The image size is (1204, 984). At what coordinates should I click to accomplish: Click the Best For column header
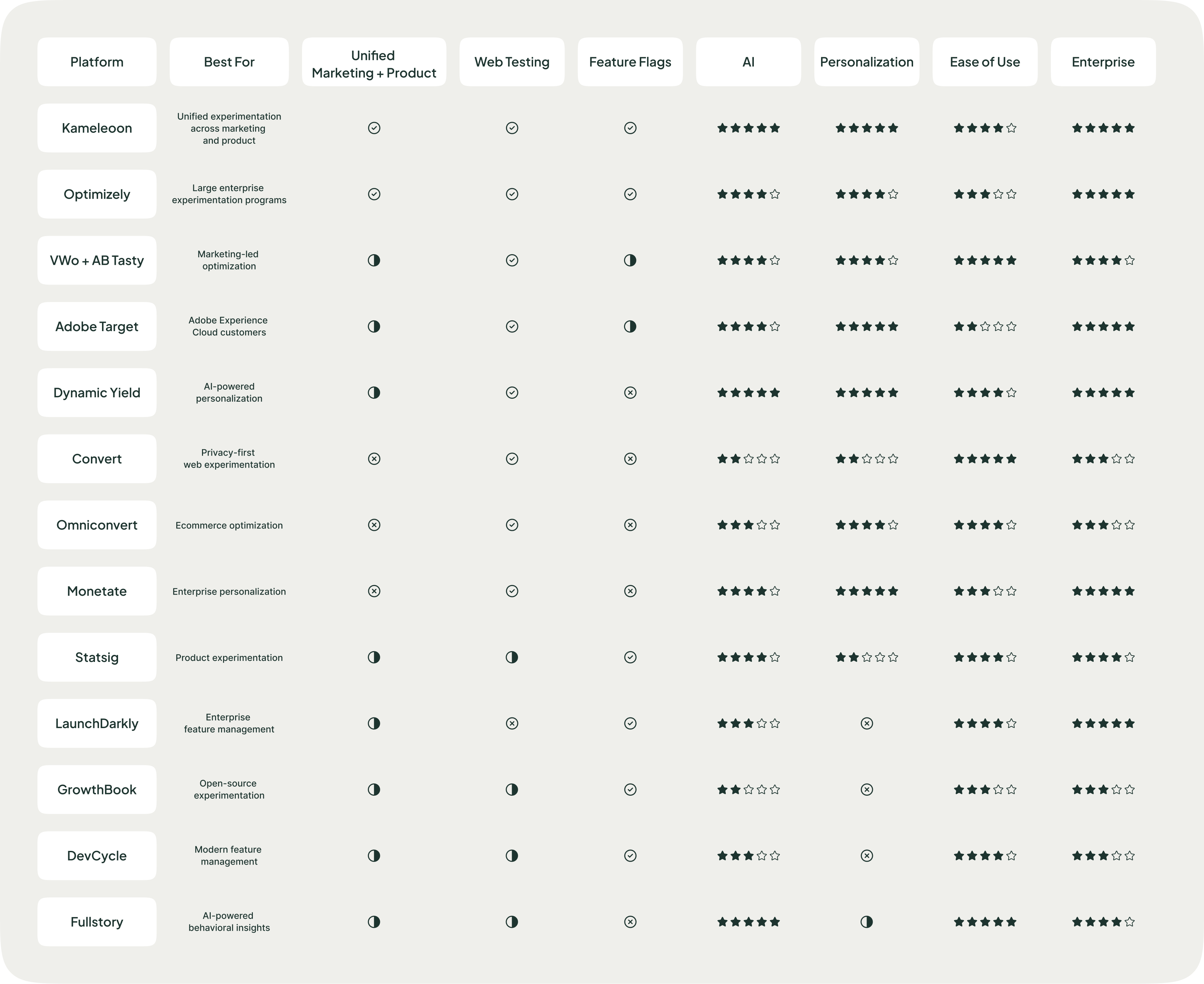tap(229, 62)
